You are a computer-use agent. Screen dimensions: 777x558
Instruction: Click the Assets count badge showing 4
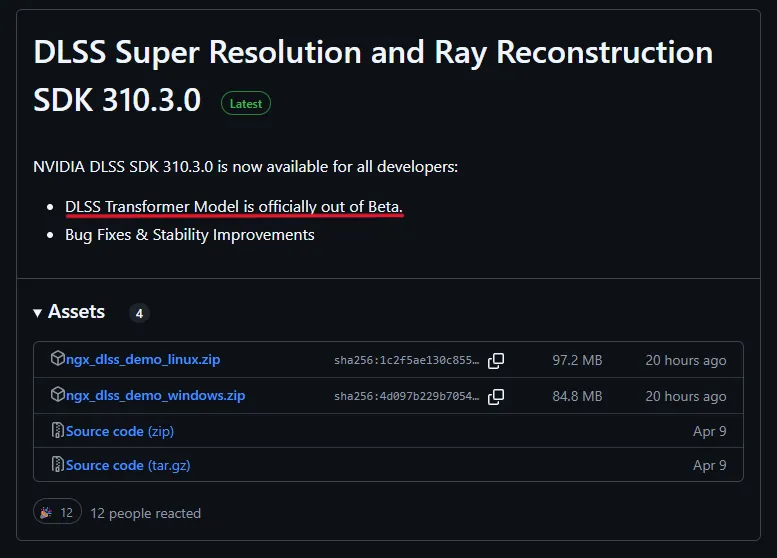[139, 314]
